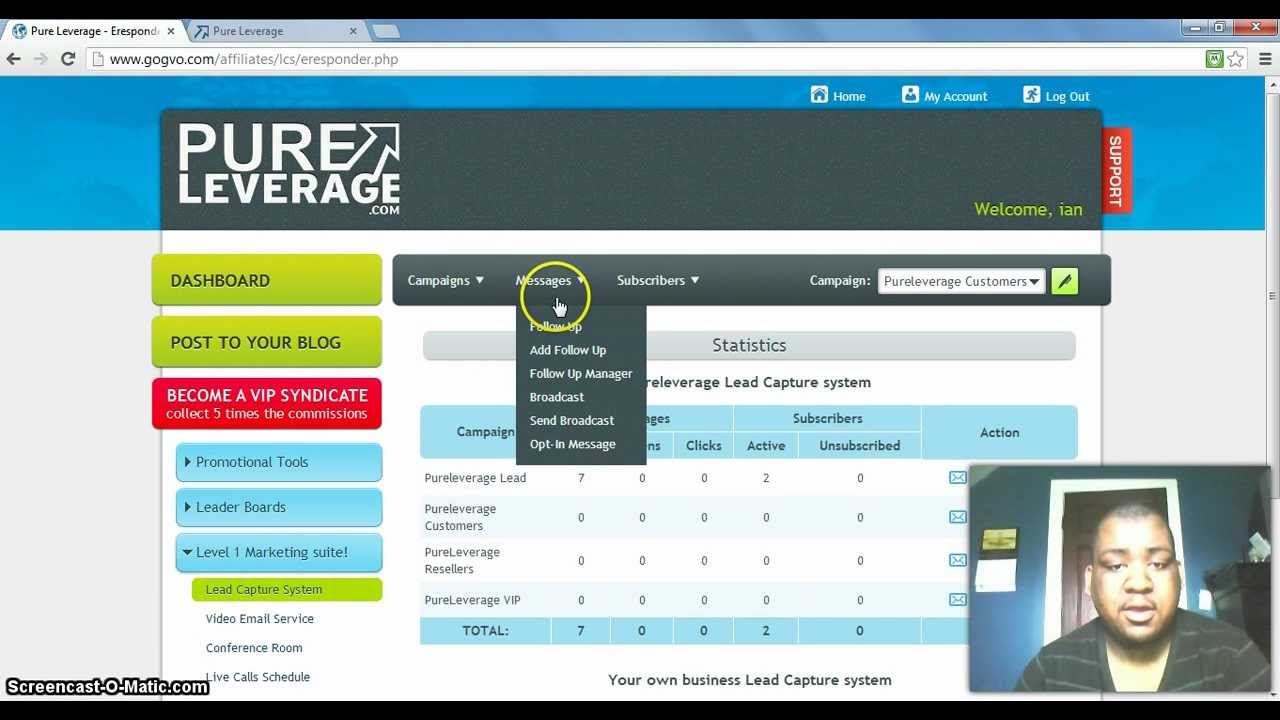
Task: Reload the page with refresh icon
Action: click(x=68, y=59)
